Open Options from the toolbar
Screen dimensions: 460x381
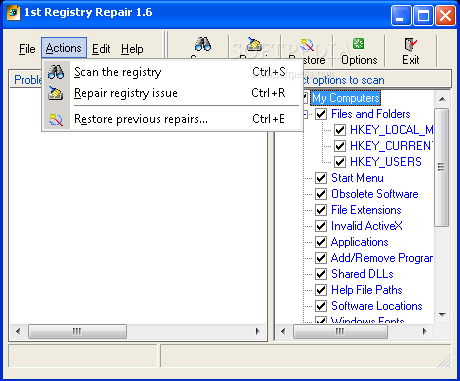(359, 51)
